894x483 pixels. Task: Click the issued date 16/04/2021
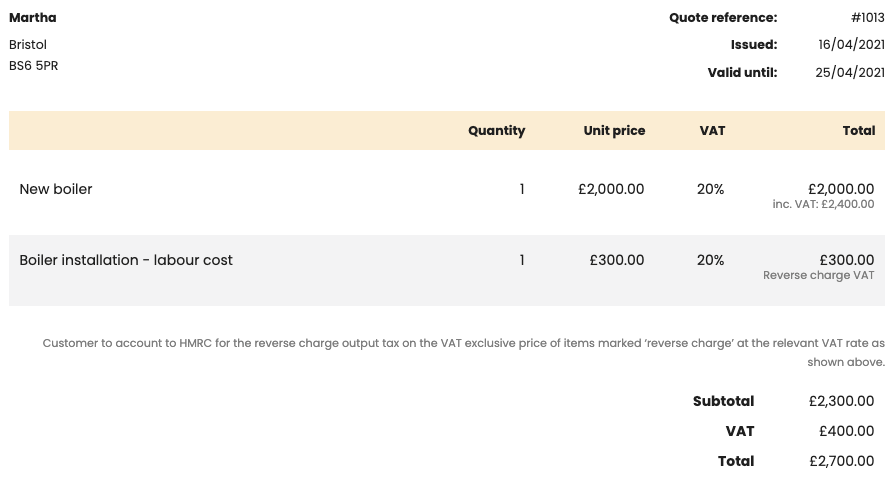(x=851, y=45)
